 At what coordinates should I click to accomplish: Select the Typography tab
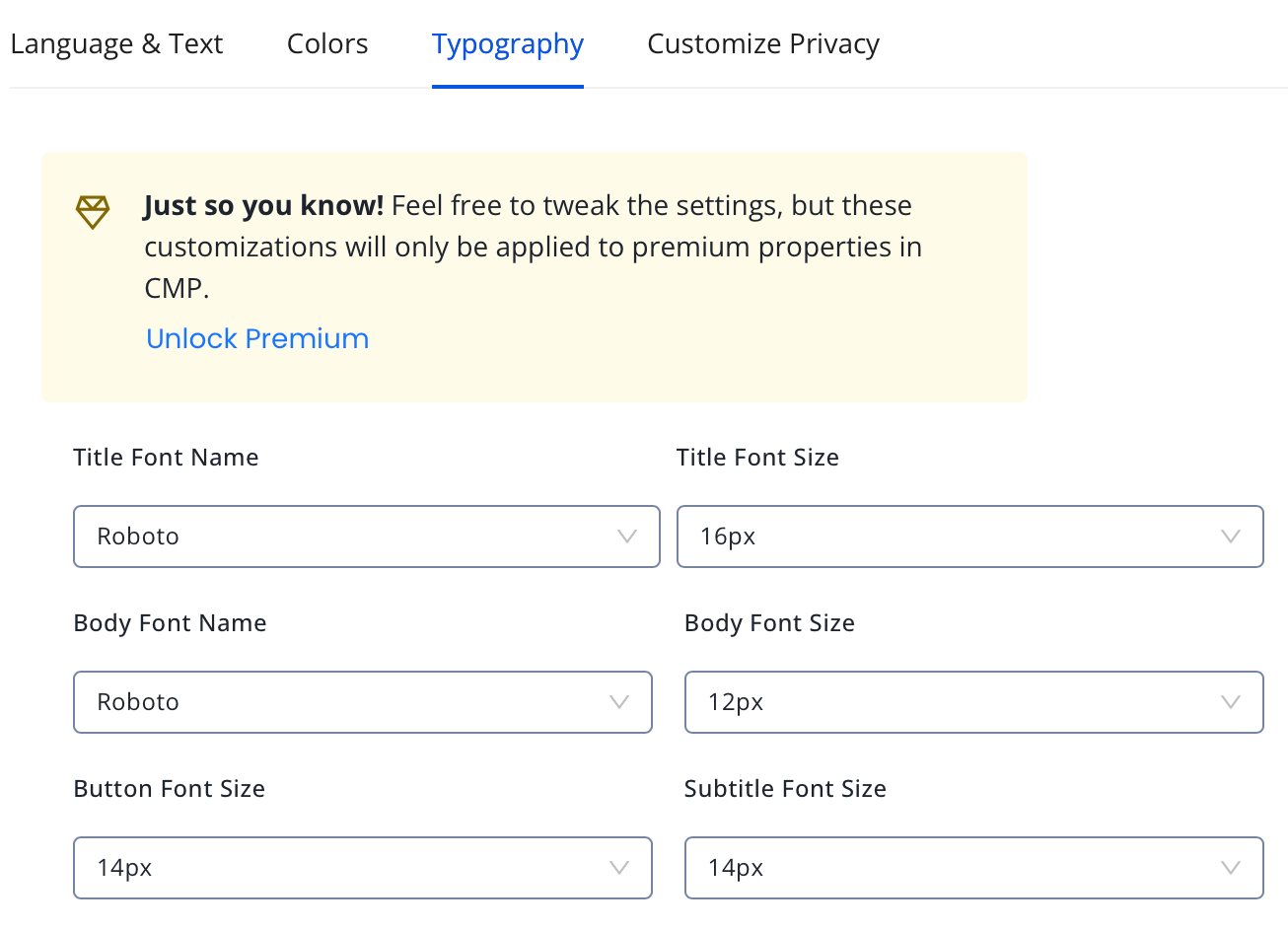pos(508,44)
